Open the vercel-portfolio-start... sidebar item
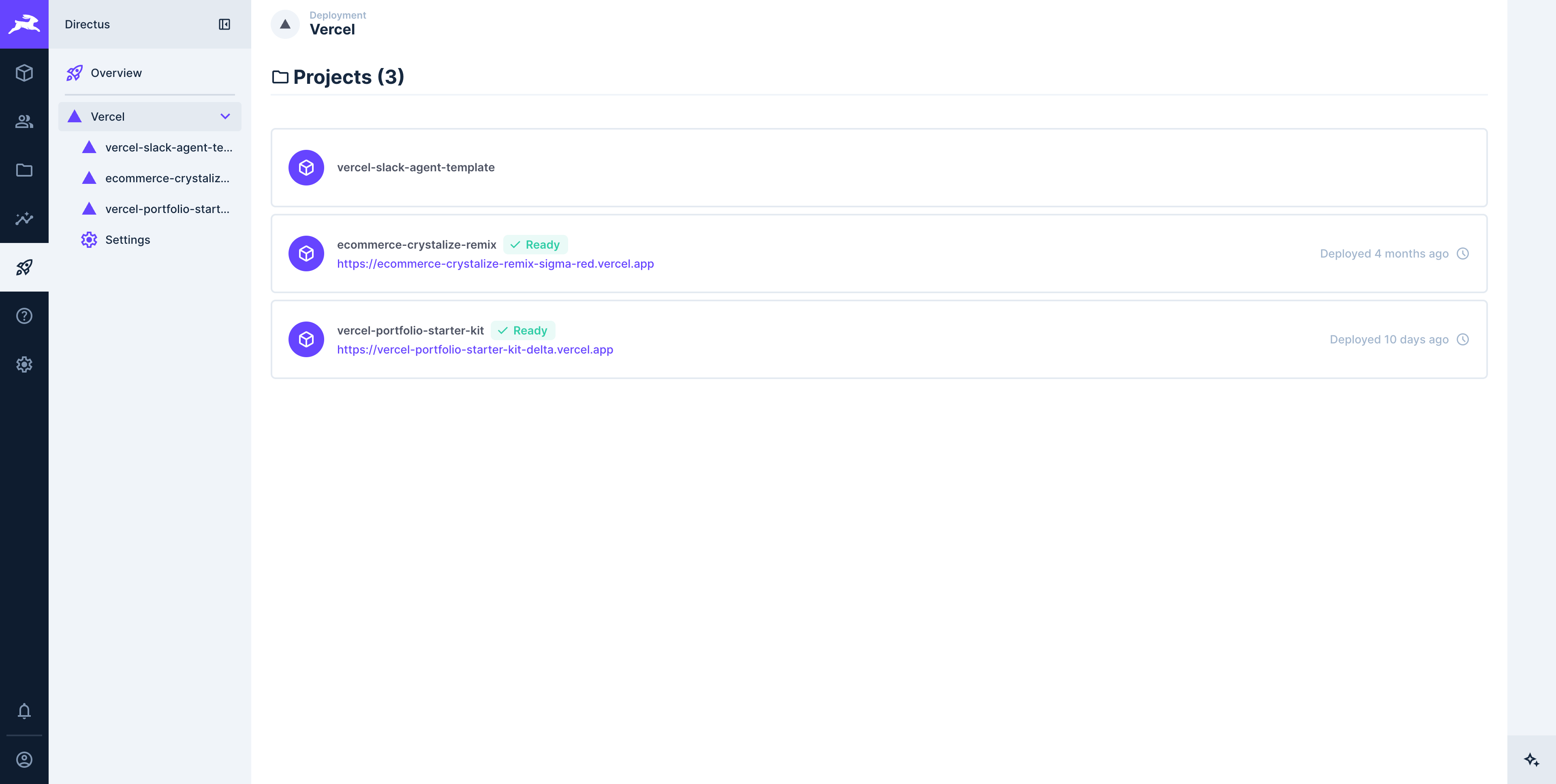This screenshot has height=784, width=1556. click(167, 209)
